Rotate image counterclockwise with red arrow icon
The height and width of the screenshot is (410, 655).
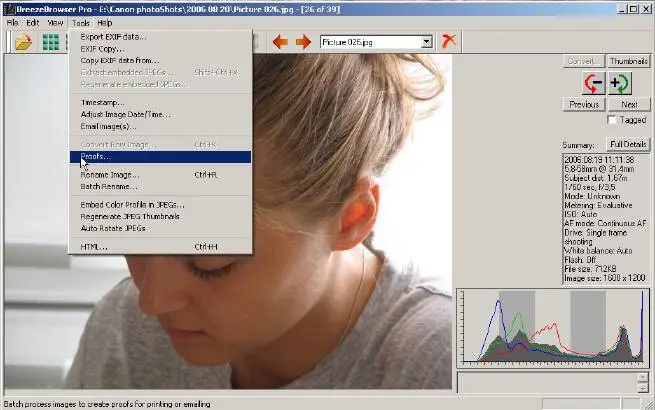593,83
